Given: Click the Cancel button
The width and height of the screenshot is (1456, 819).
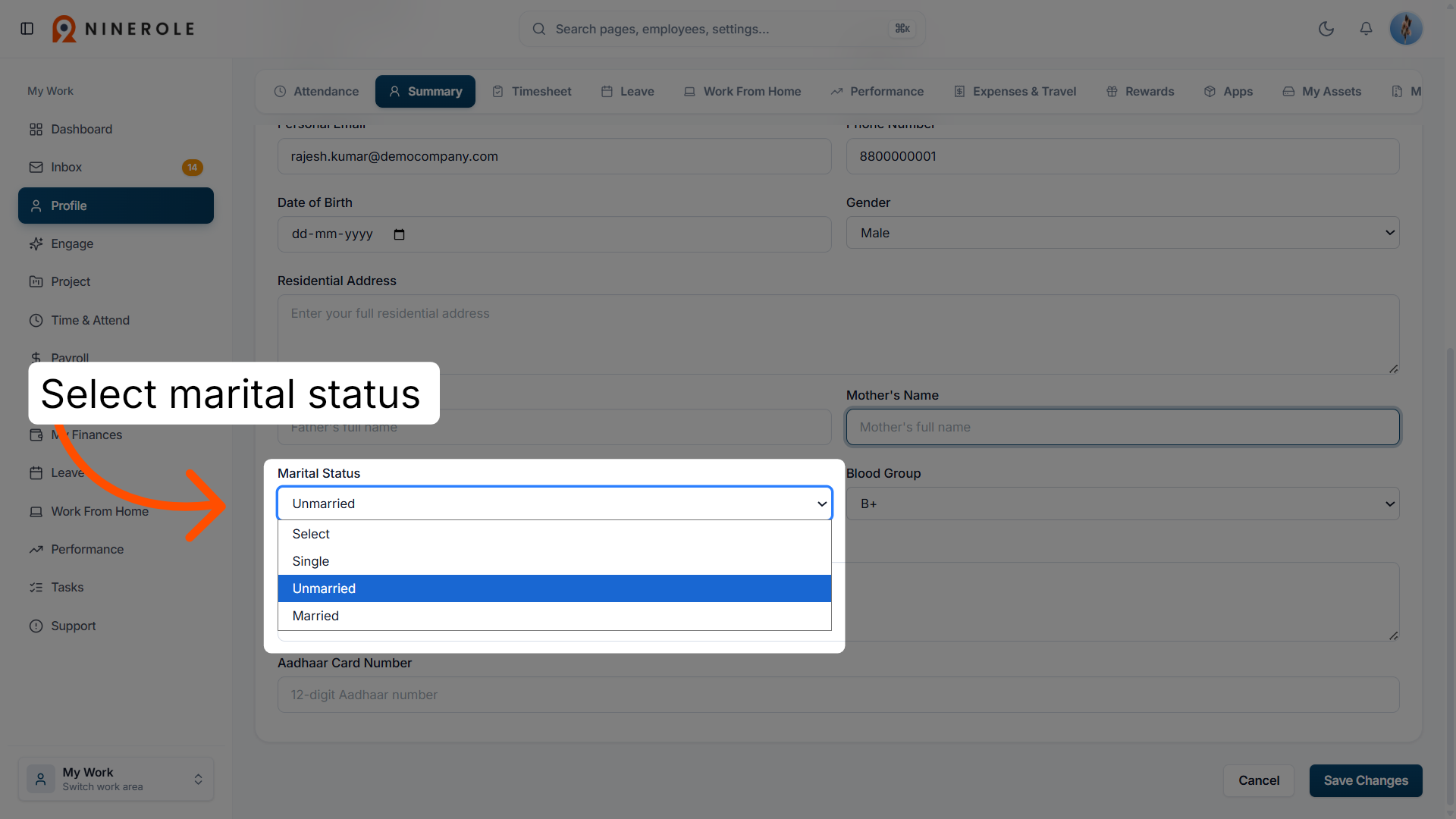Looking at the screenshot, I should tap(1259, 780).
